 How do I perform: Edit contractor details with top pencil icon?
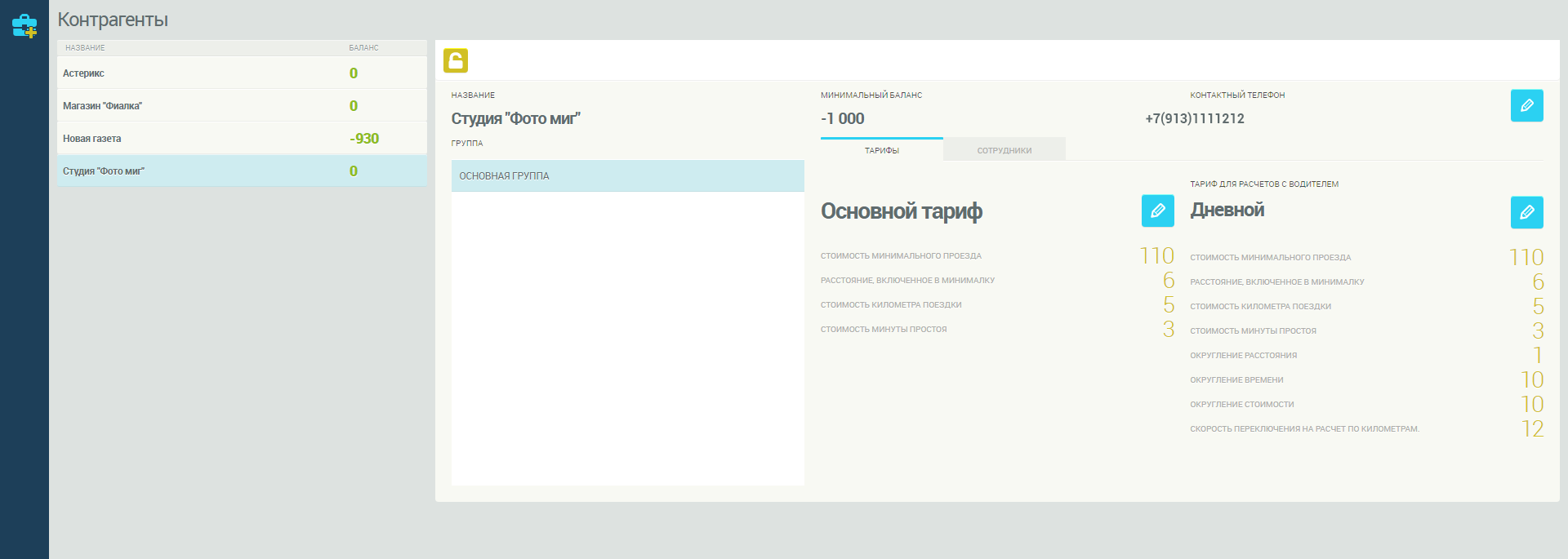[x=1526, y=105]
